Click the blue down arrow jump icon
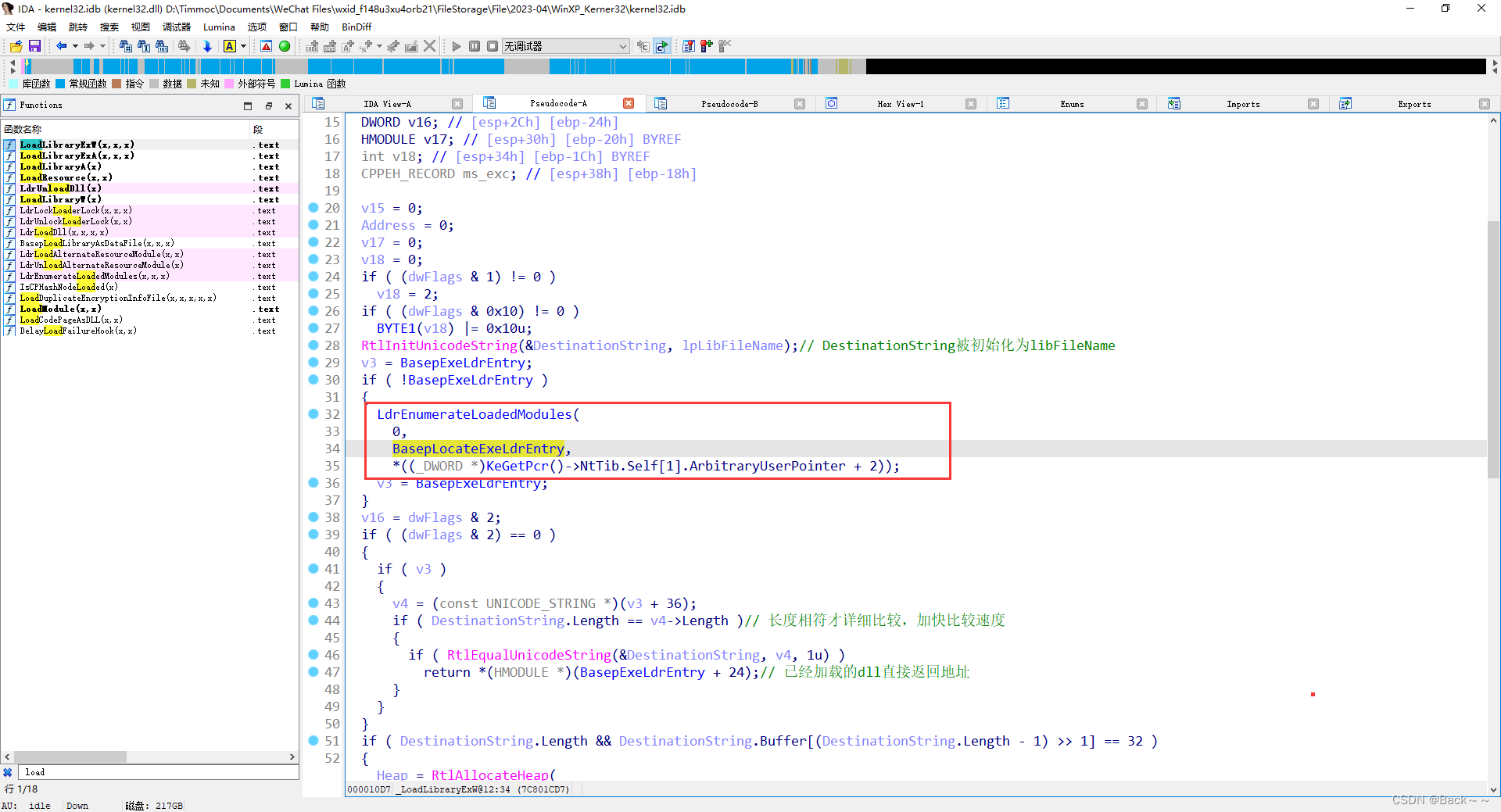1501x812 pixels. pyautogui.click(x=207, y=46)
